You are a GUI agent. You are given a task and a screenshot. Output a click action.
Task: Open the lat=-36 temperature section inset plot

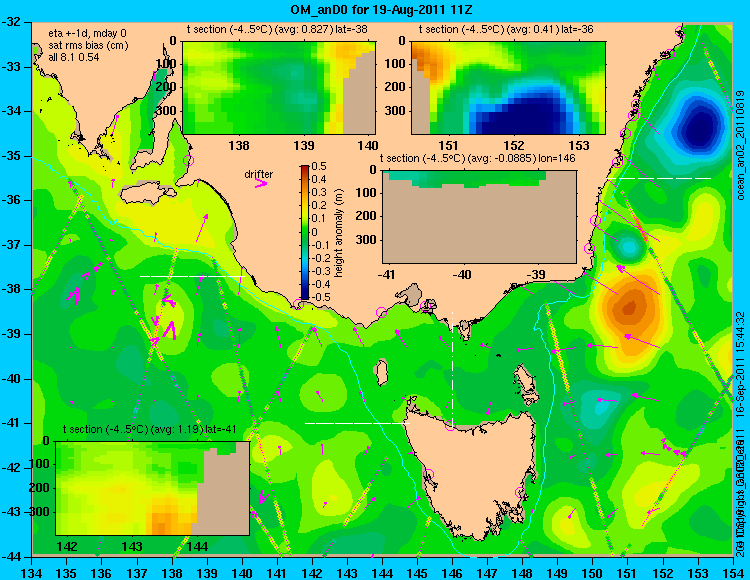508,88
